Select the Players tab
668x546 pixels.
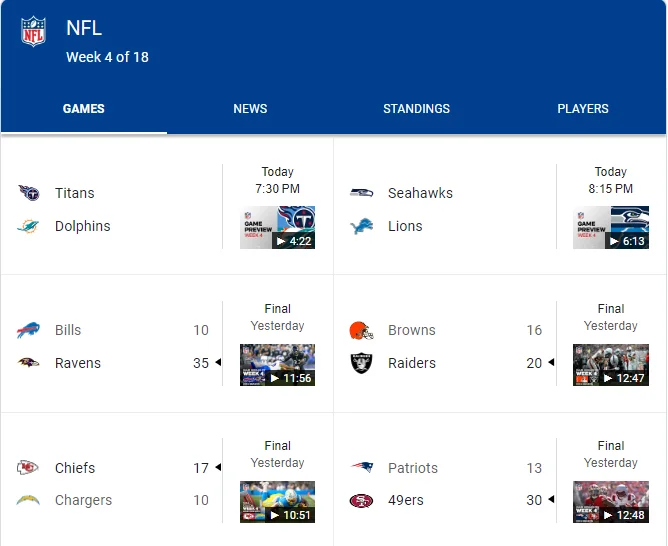(583, 109)
